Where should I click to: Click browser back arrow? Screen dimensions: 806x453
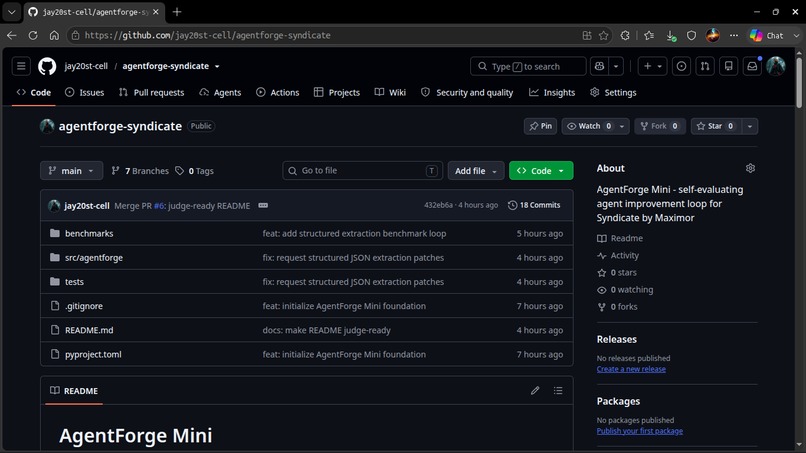(12, 35)
